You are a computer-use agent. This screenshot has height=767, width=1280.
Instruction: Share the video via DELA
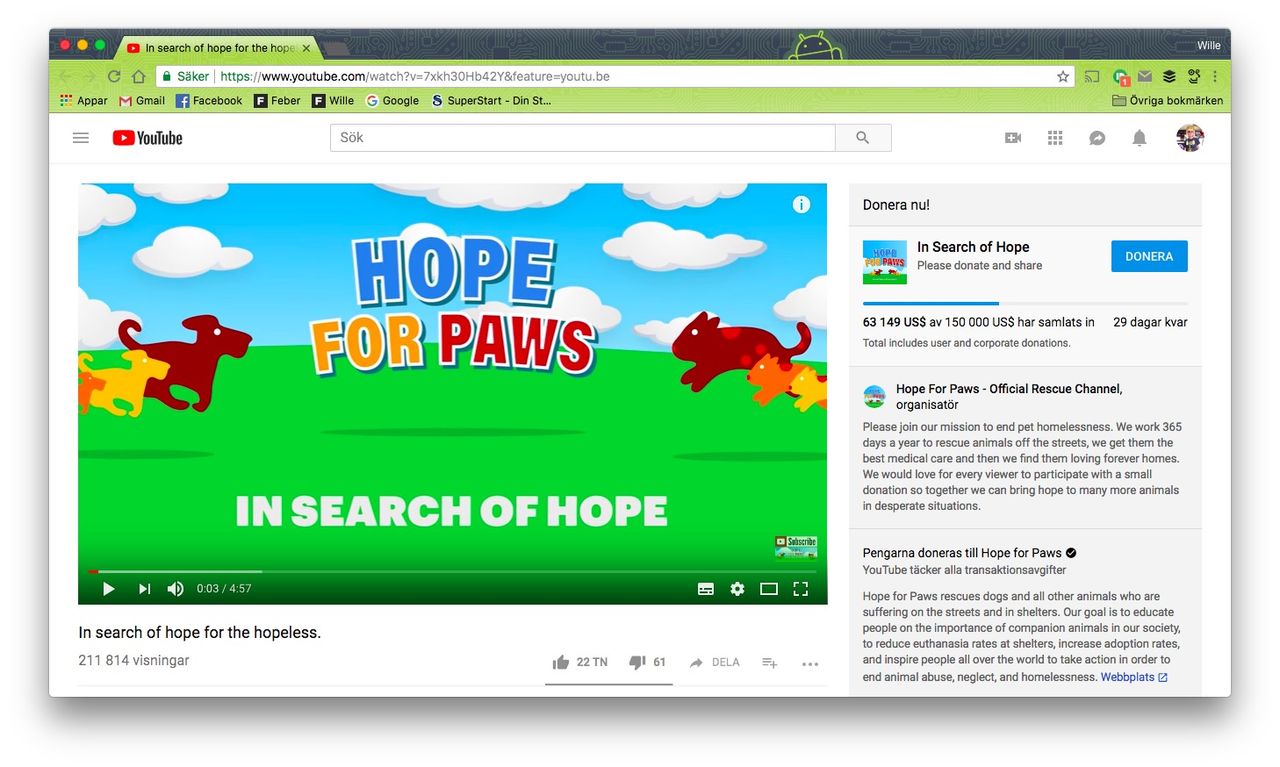(714, 662)
